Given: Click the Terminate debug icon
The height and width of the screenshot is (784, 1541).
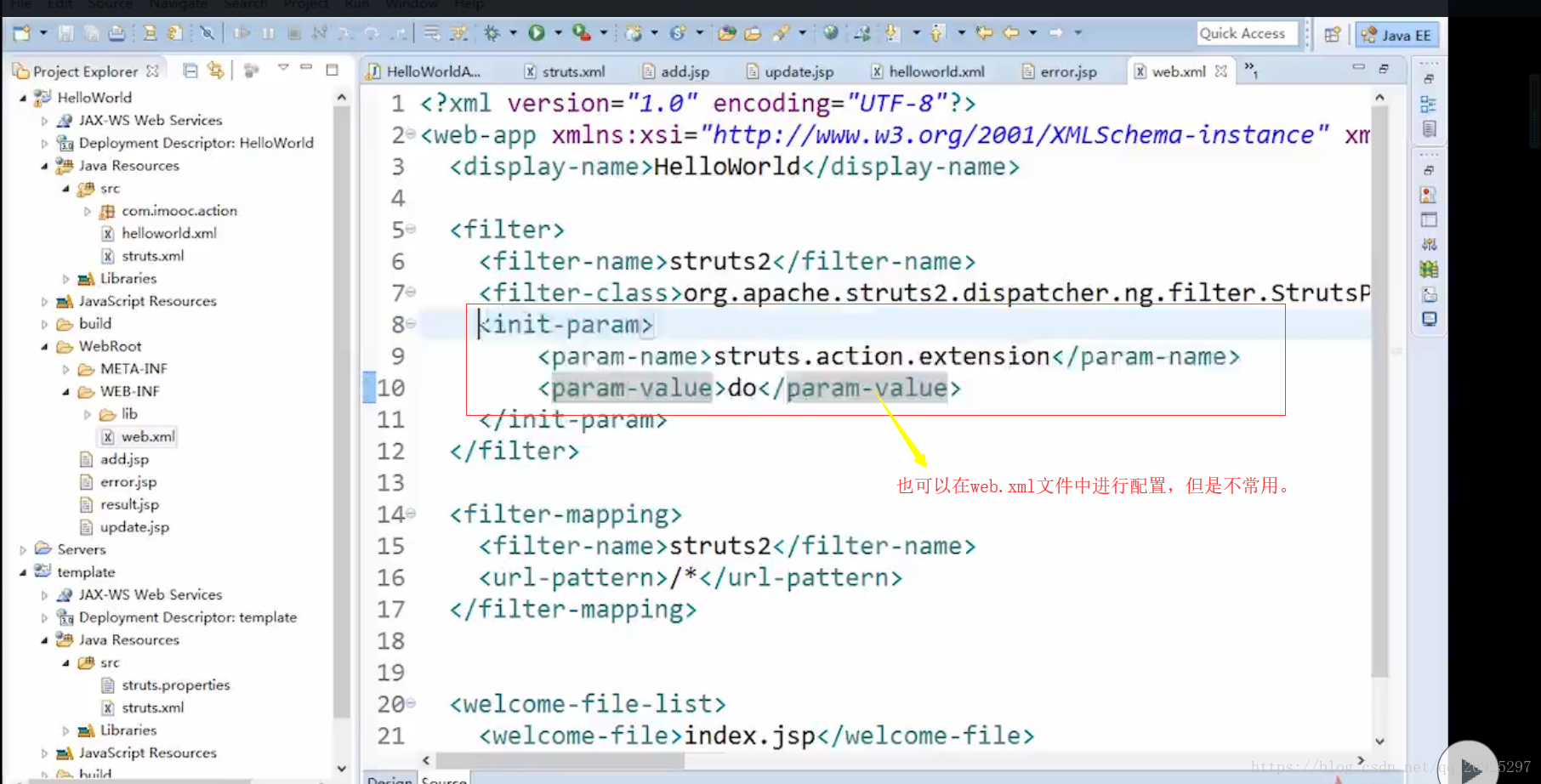Looking at the screenshot, I should tap(293, 33).
